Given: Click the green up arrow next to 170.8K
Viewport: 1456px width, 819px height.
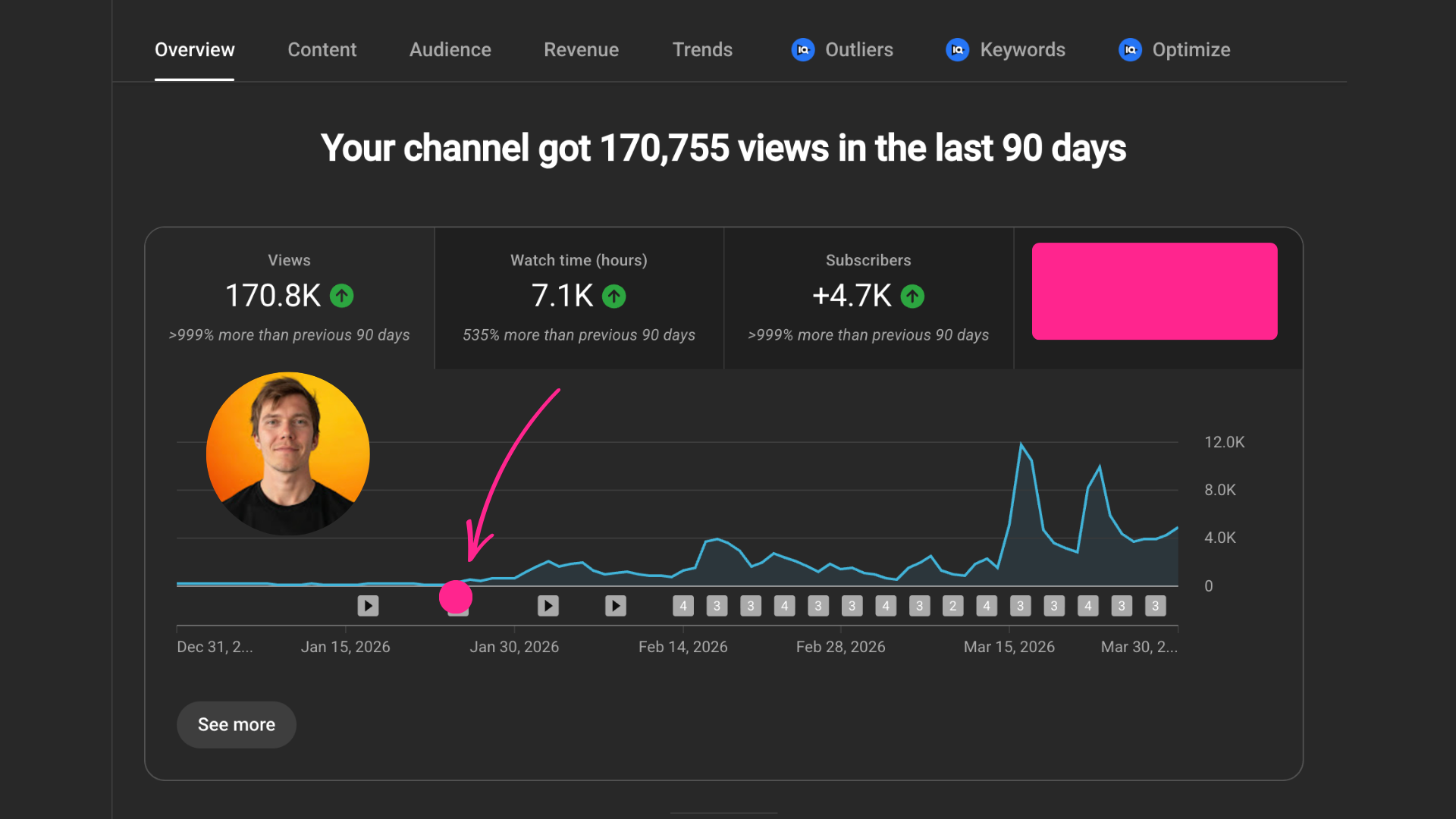Looking at the screenshot, I should point(342,296).
